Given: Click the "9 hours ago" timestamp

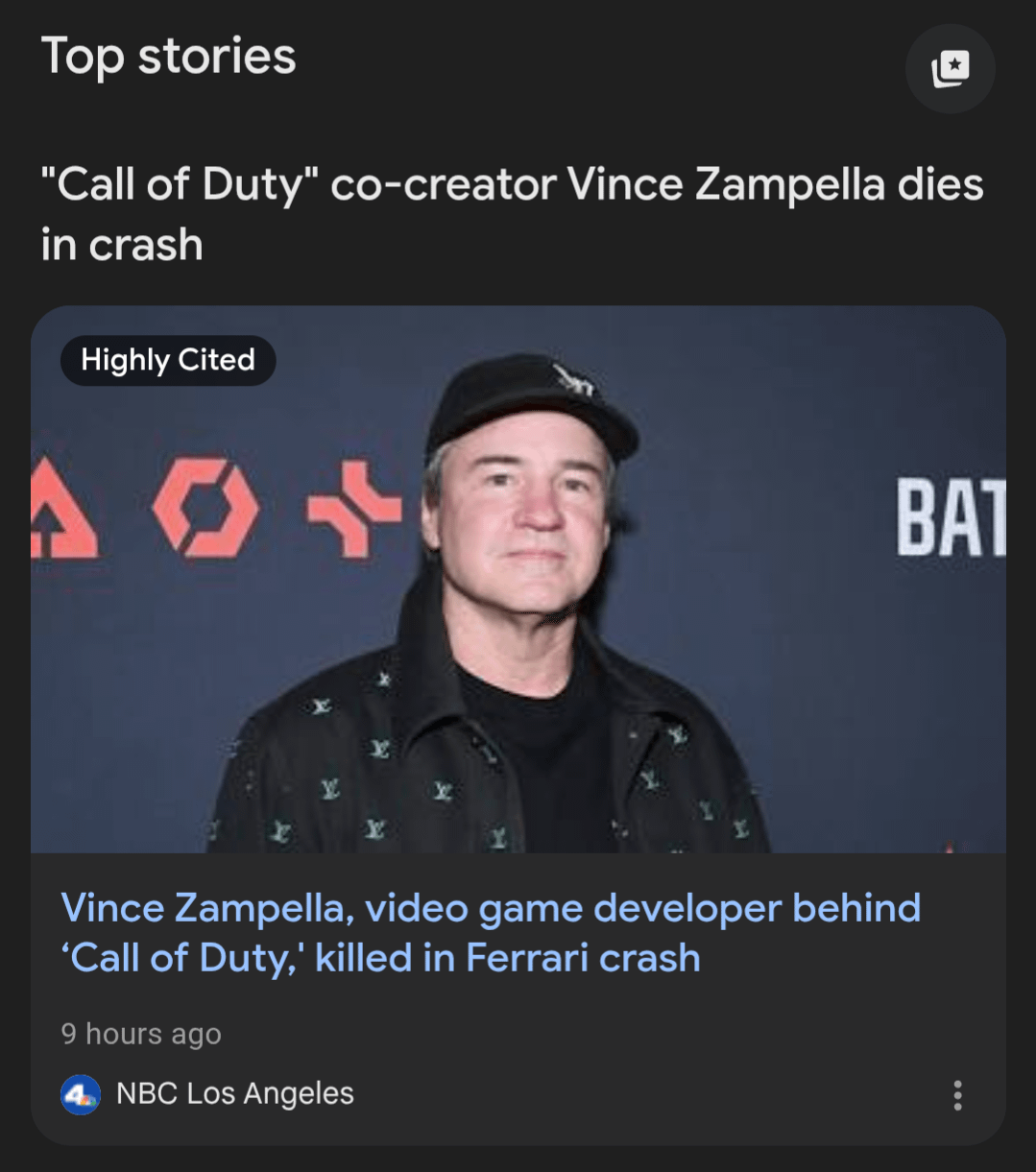Looking at the screenshot, I should click(141, 1034).
